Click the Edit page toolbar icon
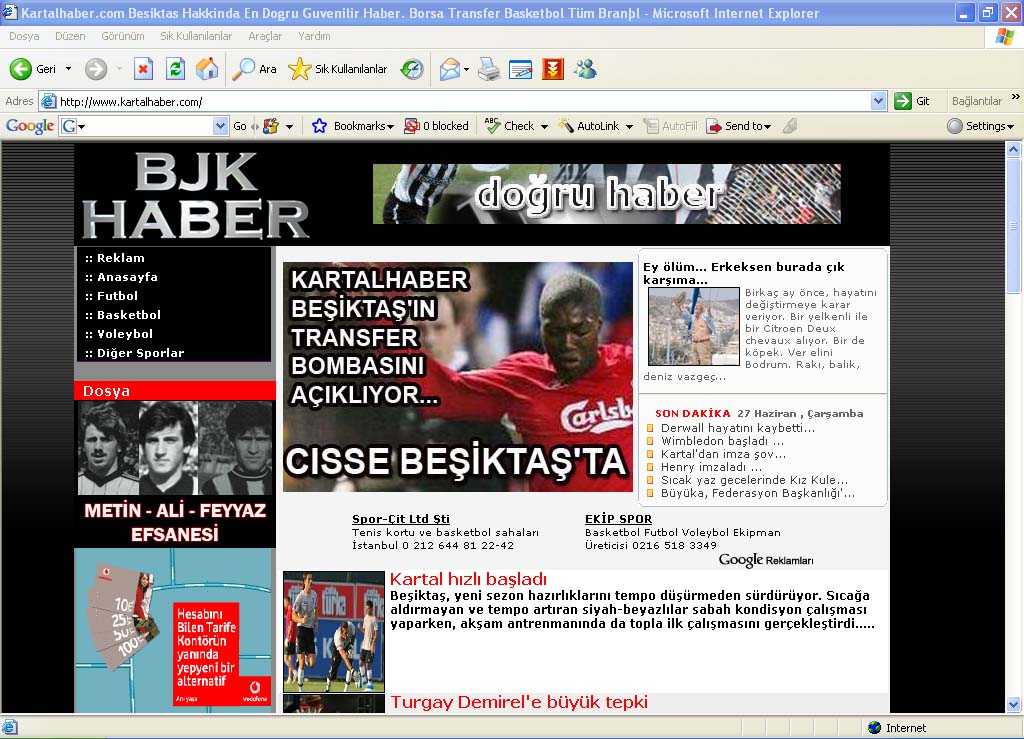The height and width of the screenshot is (739, 1024). point(520,69)
